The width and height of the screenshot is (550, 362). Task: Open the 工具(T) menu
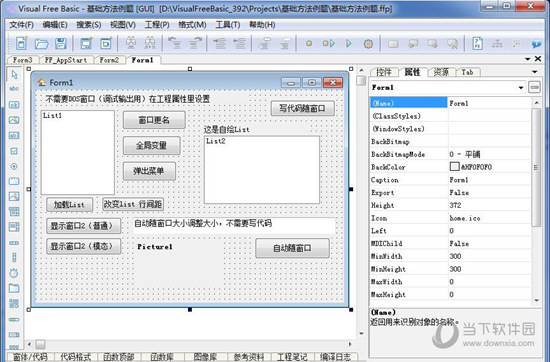(x=228, y=25)
